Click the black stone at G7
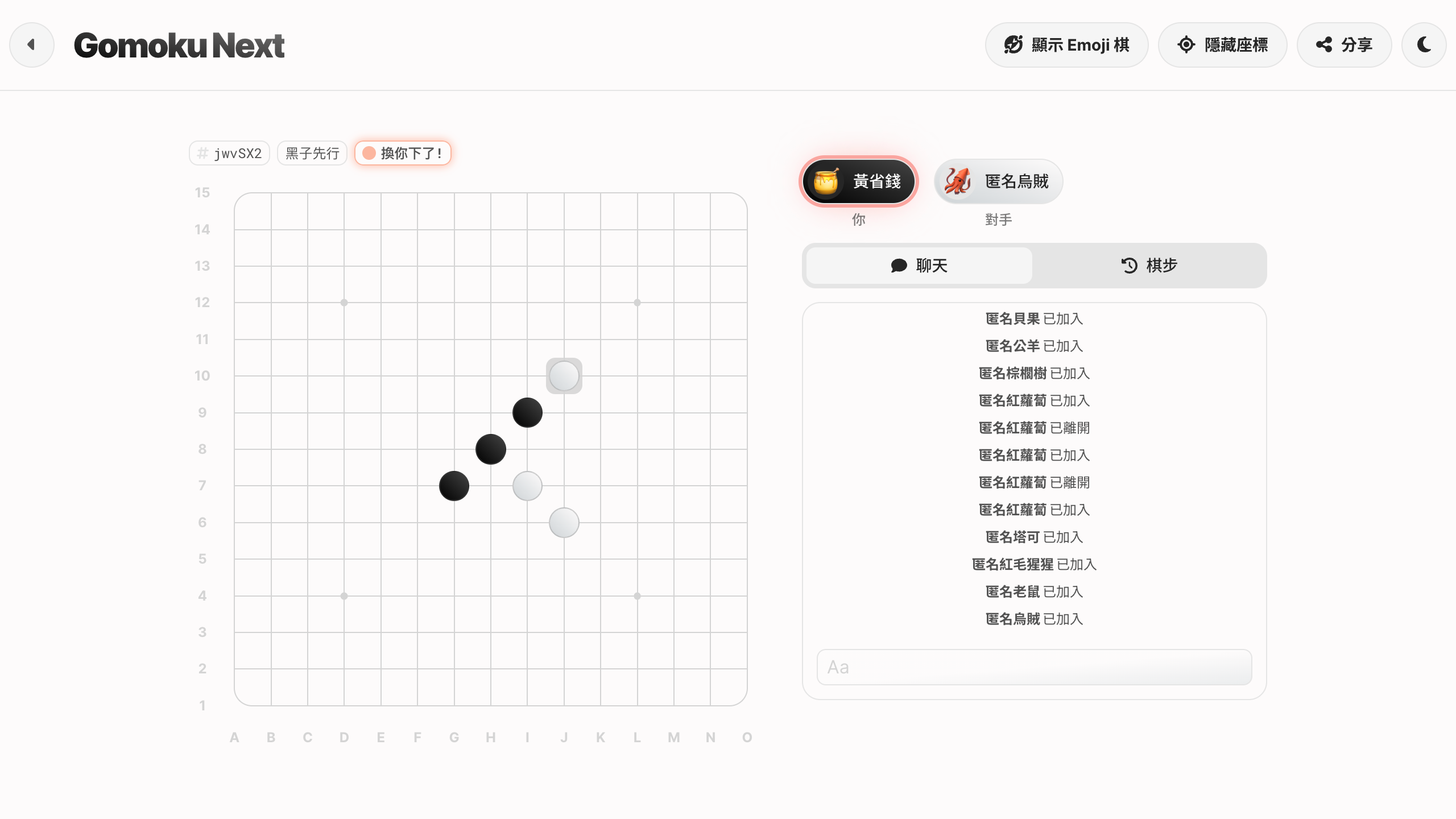The width and height of the screenshot is (1456, 819). pos(454,486)
